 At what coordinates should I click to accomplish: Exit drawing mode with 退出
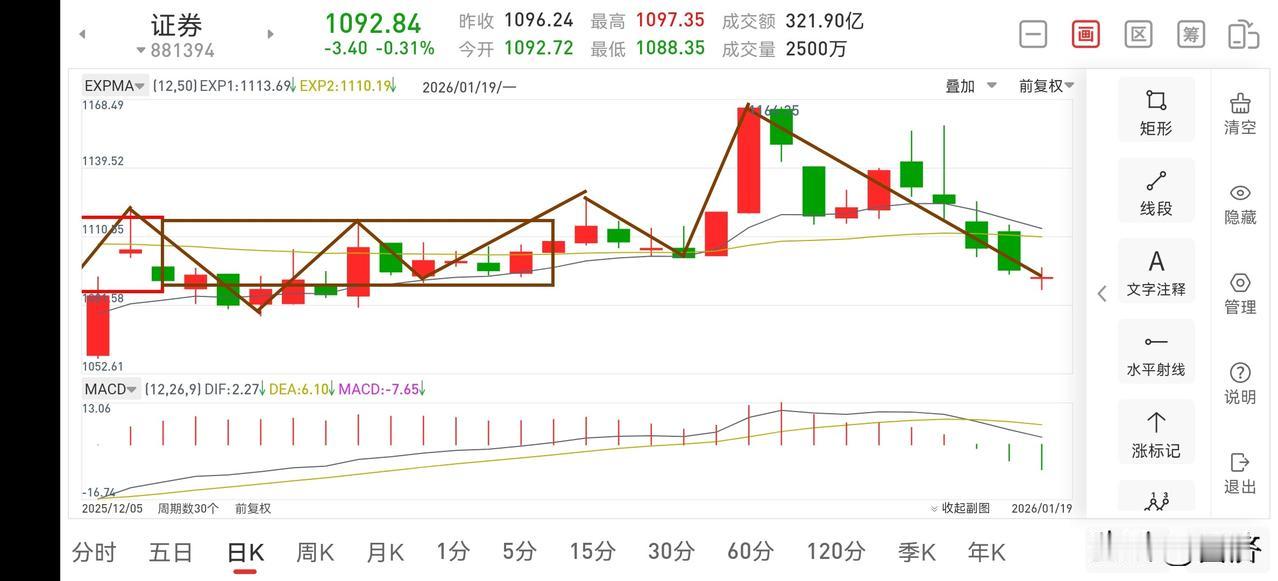[x=1240, y=473]
